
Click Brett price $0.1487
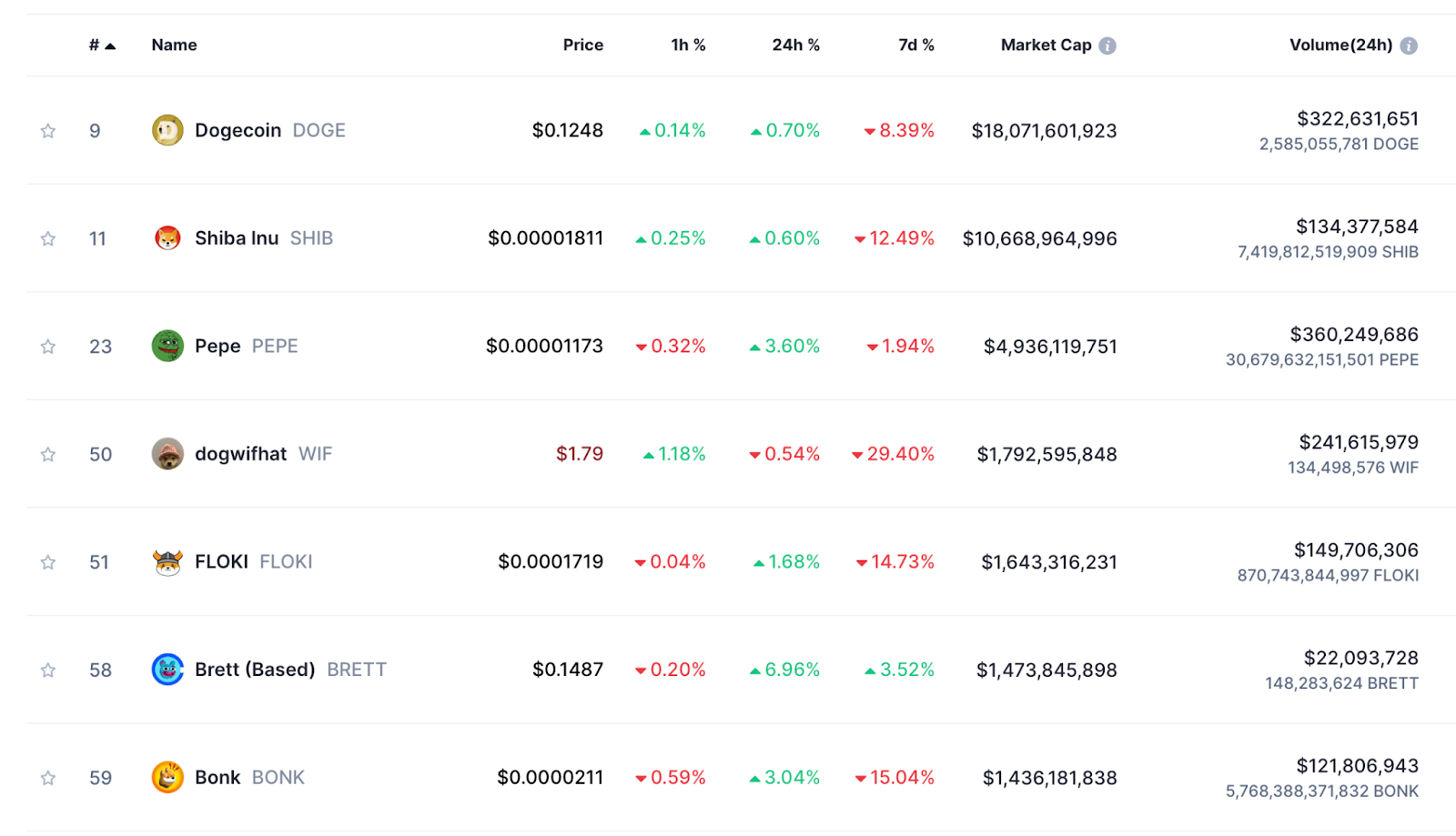click(x=568, y=670)
